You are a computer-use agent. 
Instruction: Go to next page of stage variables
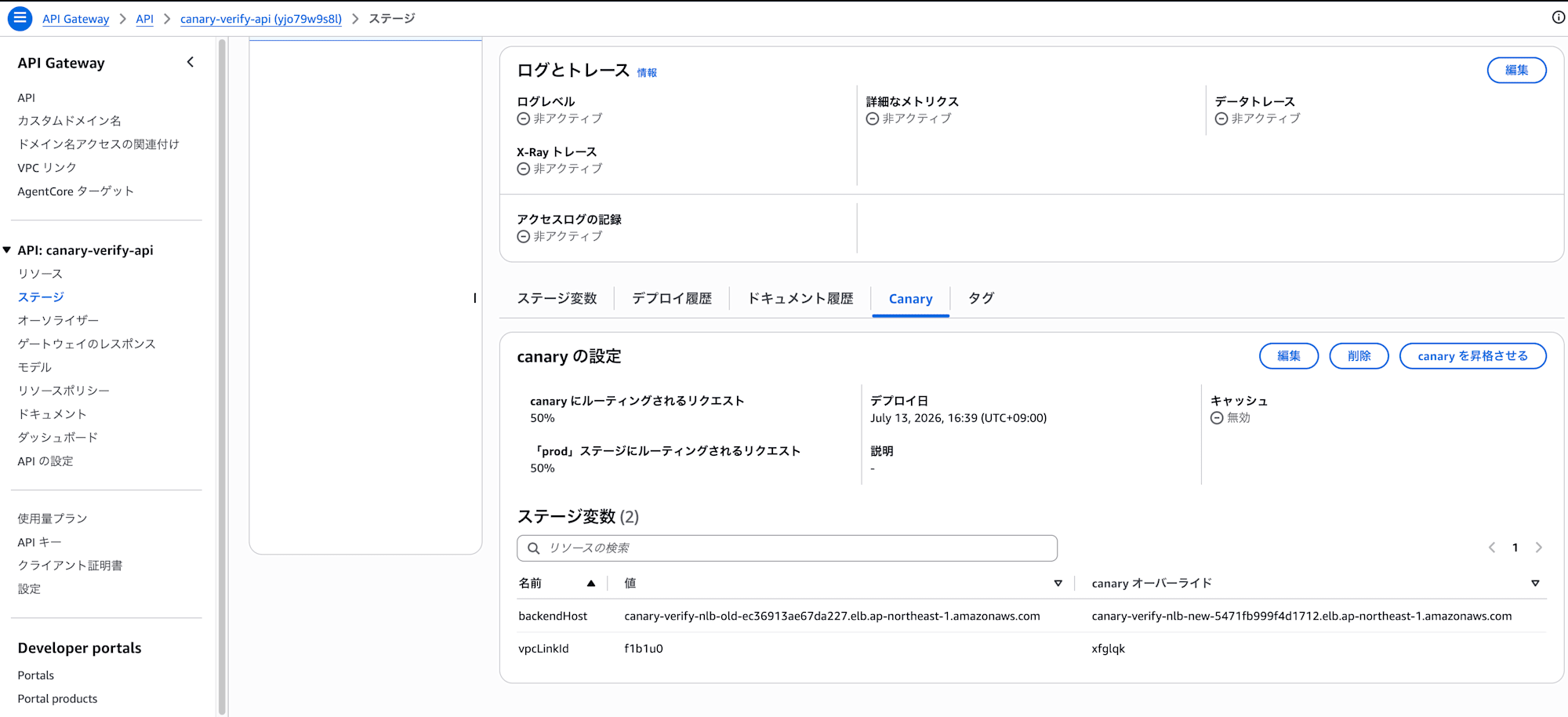(x=1539, y=548)
